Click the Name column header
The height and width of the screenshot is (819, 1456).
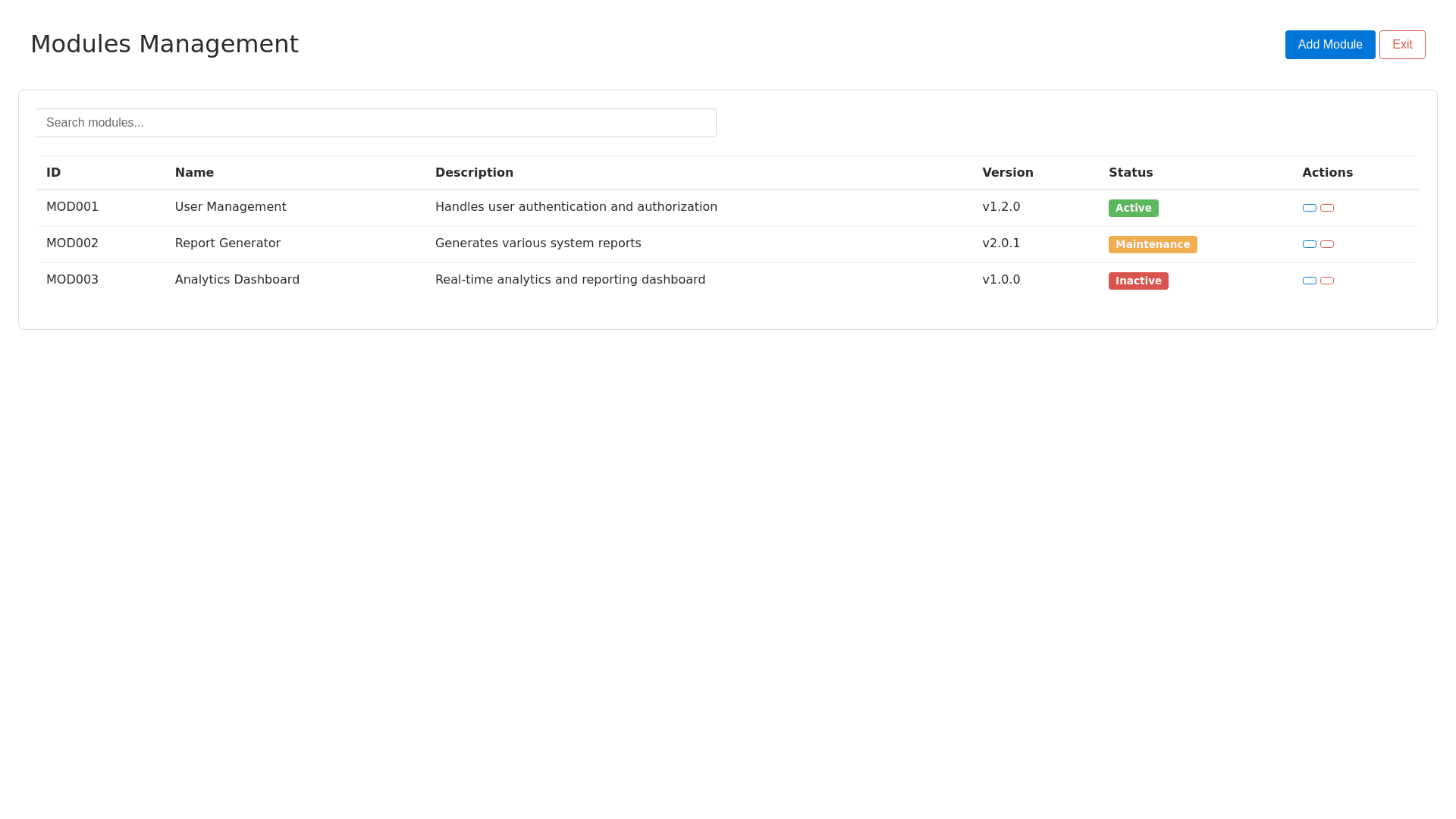[194, 172]
